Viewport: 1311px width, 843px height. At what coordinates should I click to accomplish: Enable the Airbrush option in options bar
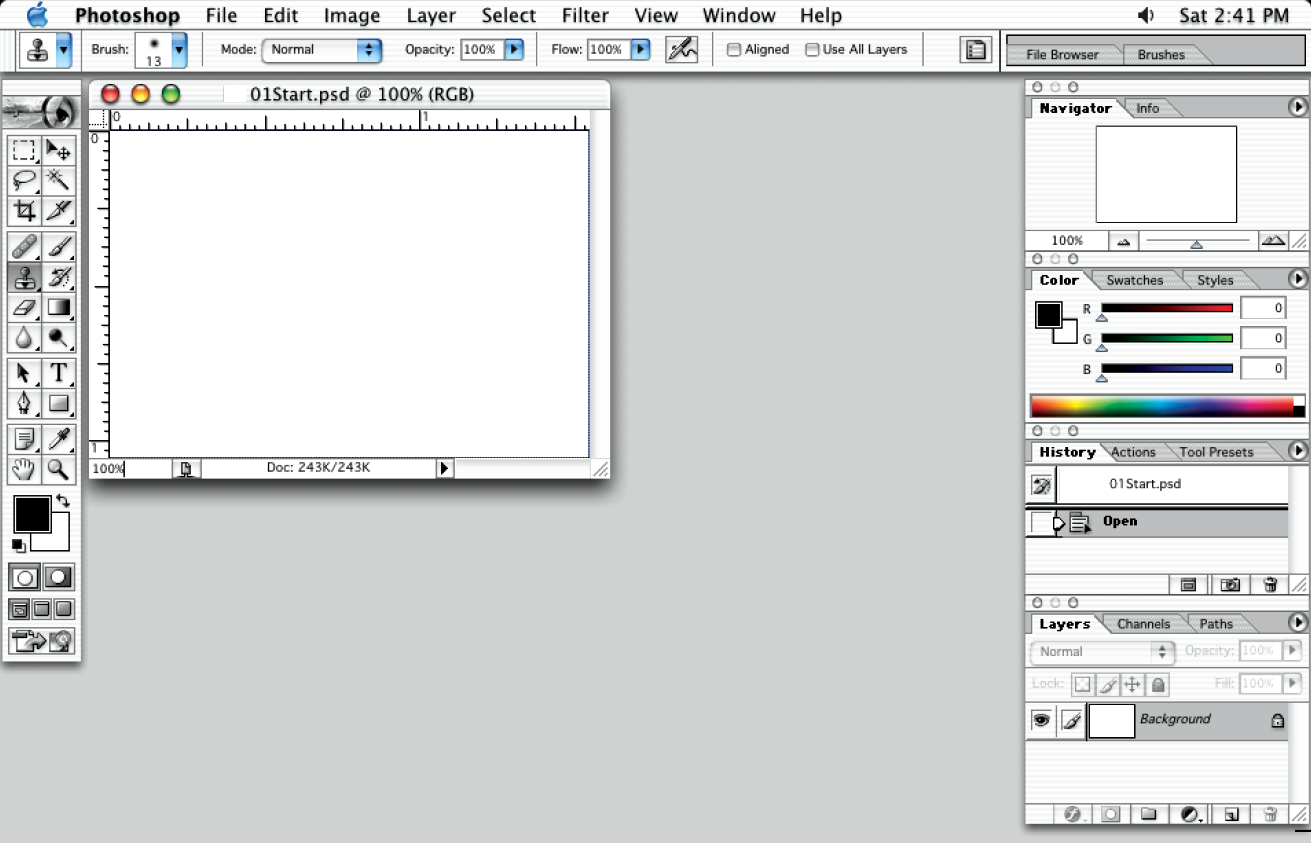[682, 50]
